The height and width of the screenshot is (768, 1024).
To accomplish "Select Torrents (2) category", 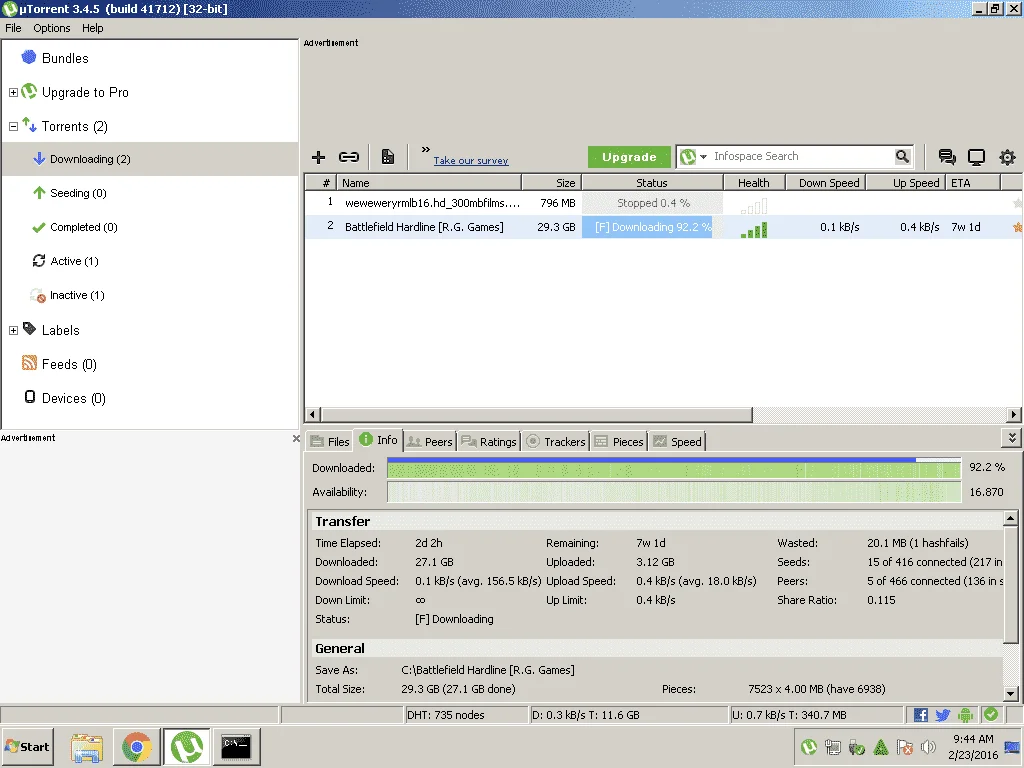I will pyautogui.click(x=74, y=126).
